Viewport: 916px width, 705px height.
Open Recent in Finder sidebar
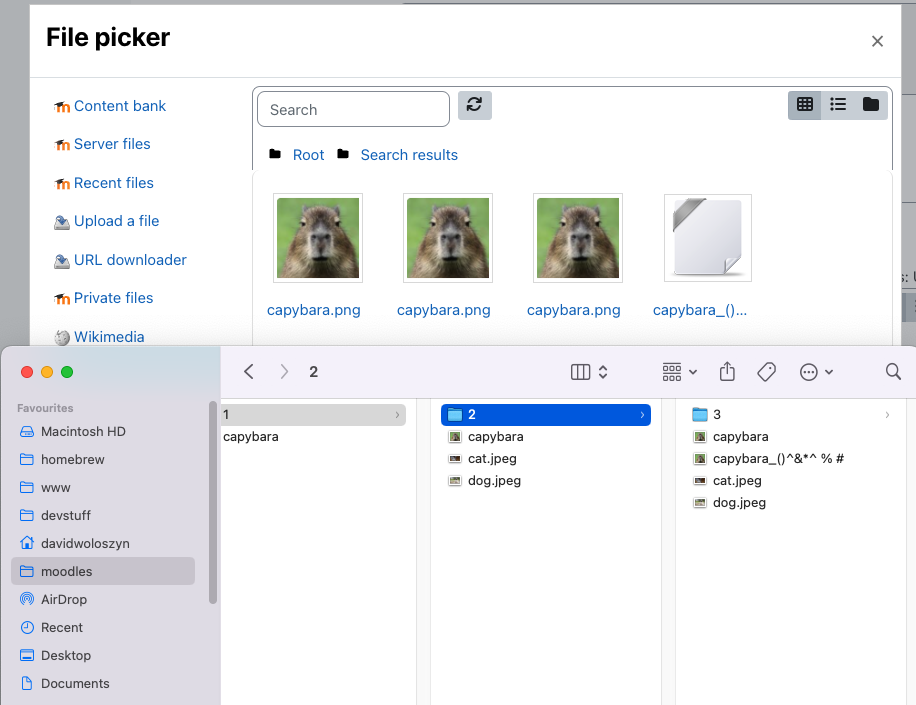click(103, 628)
